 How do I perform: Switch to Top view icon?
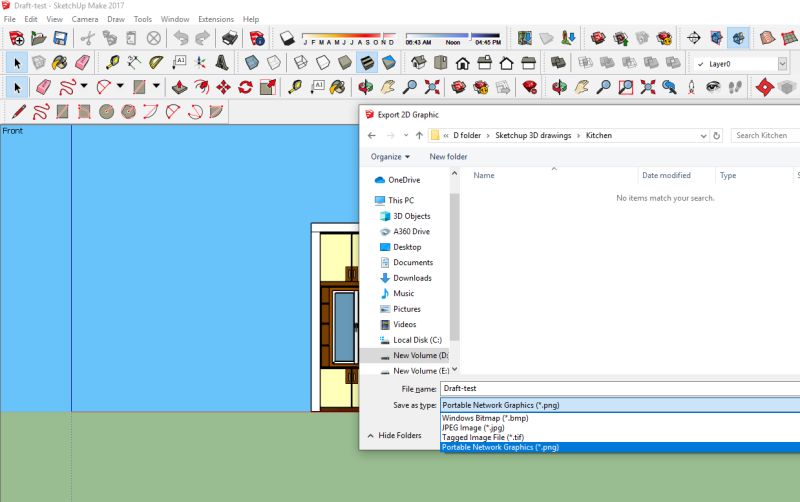pyautogui.click(x=440, y=63)
